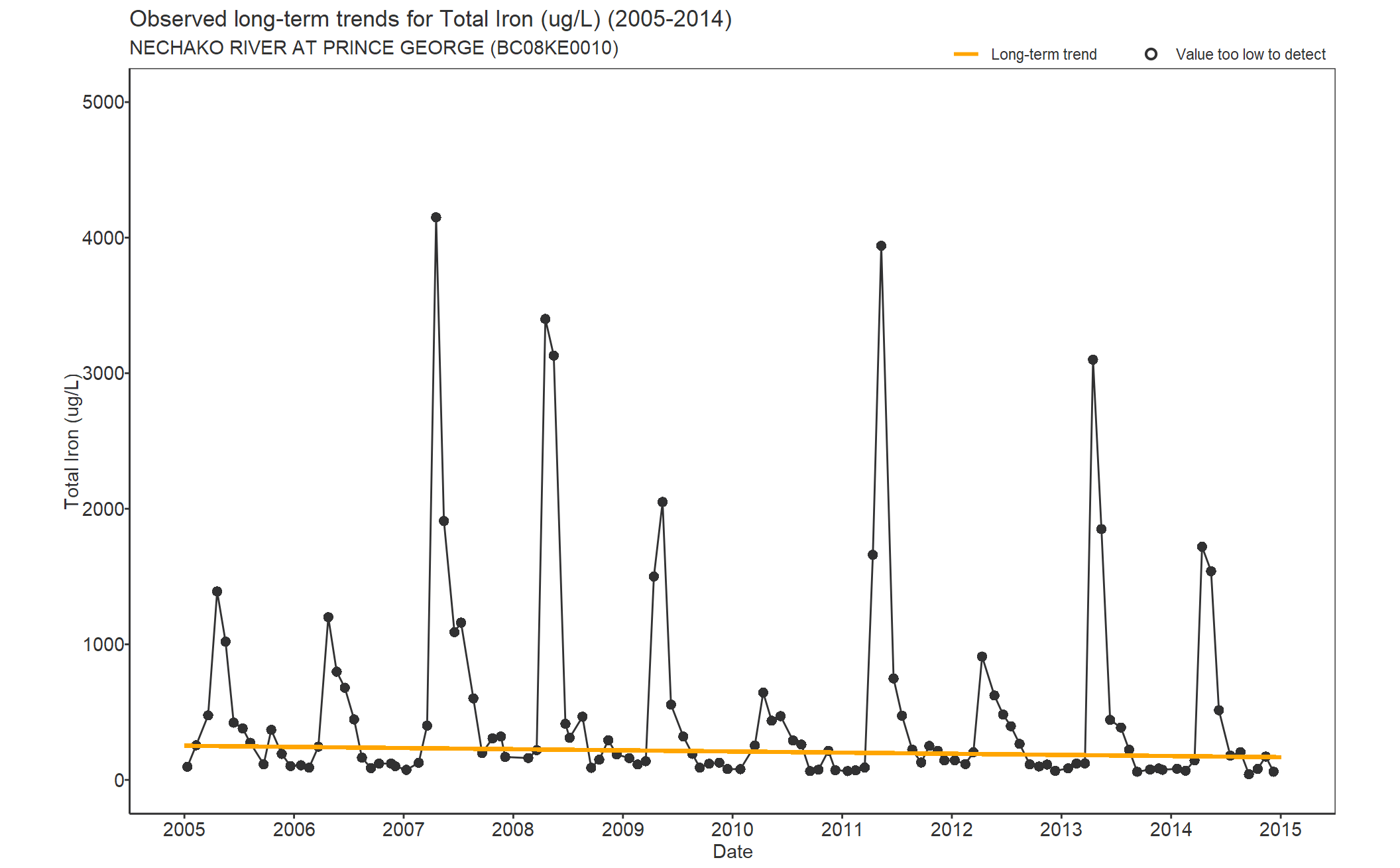Click the x-axis label 2006
Image resolution: width=1400 pixels, height=868 pixels.
tap(294, 830)
